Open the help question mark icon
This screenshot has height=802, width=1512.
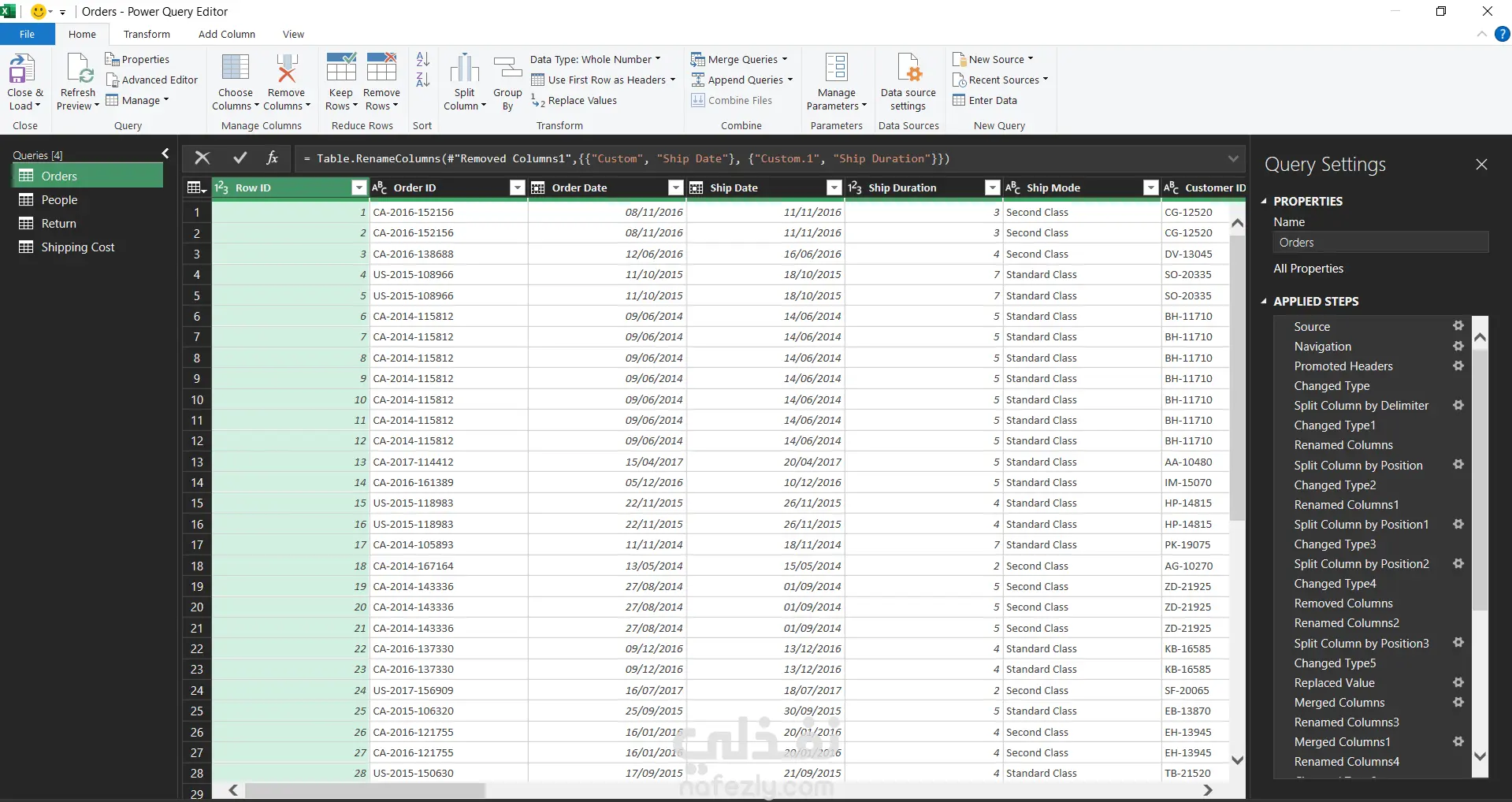click(x=1503, y=34)
